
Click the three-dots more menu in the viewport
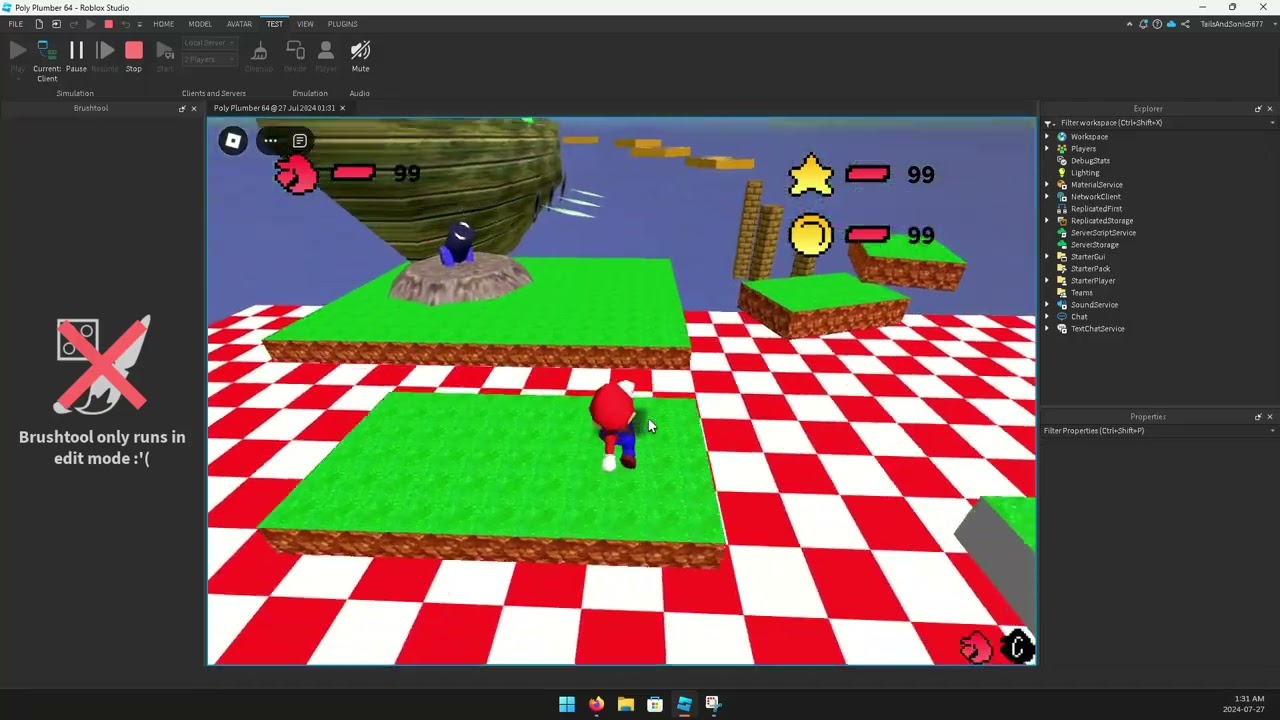pyautogui.click(x=270, y=141)
